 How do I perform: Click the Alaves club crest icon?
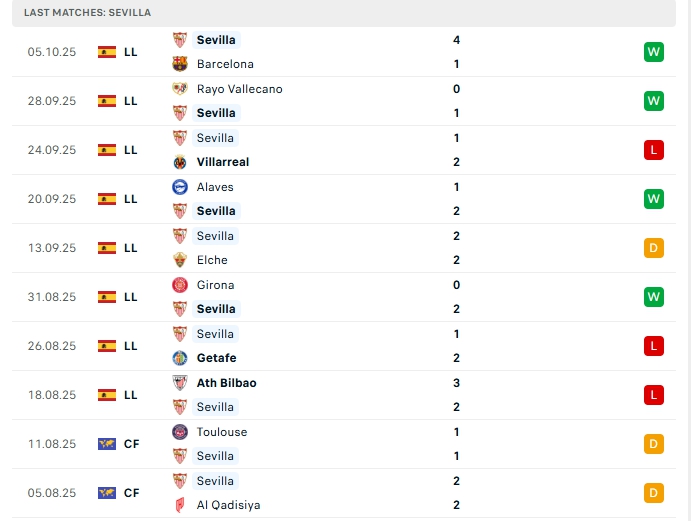(180, 187)
